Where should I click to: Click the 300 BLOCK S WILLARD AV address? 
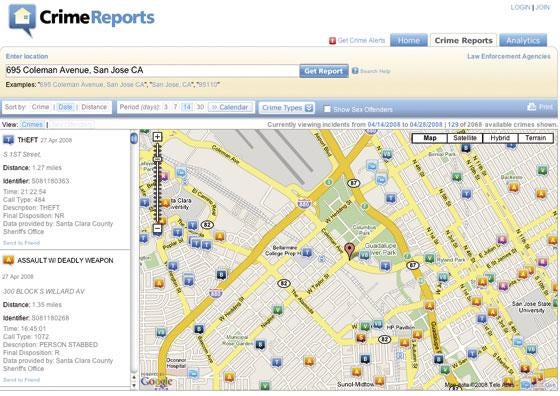pyautogui.click(x=44, y=291)
